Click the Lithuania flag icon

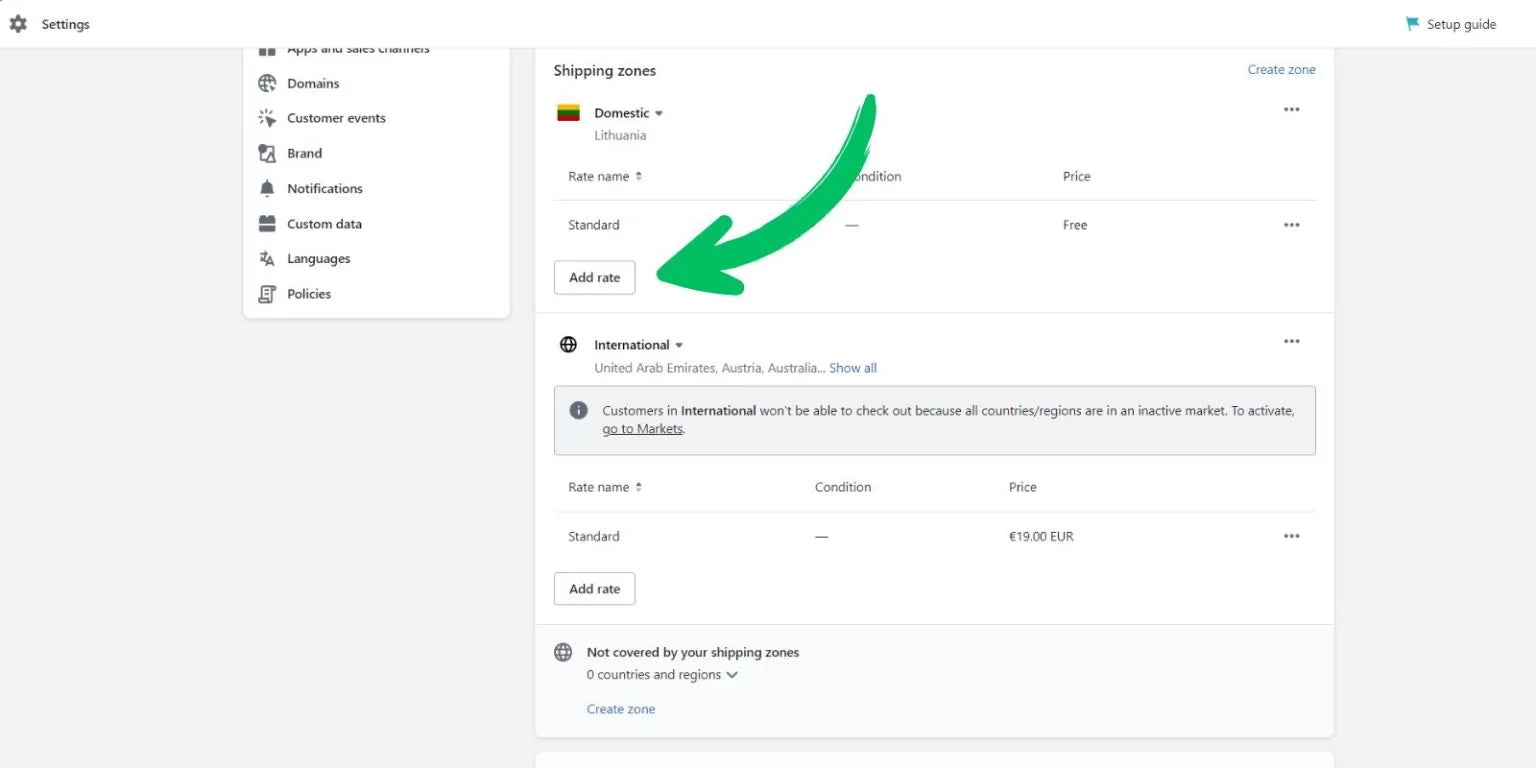coord(569,112)
